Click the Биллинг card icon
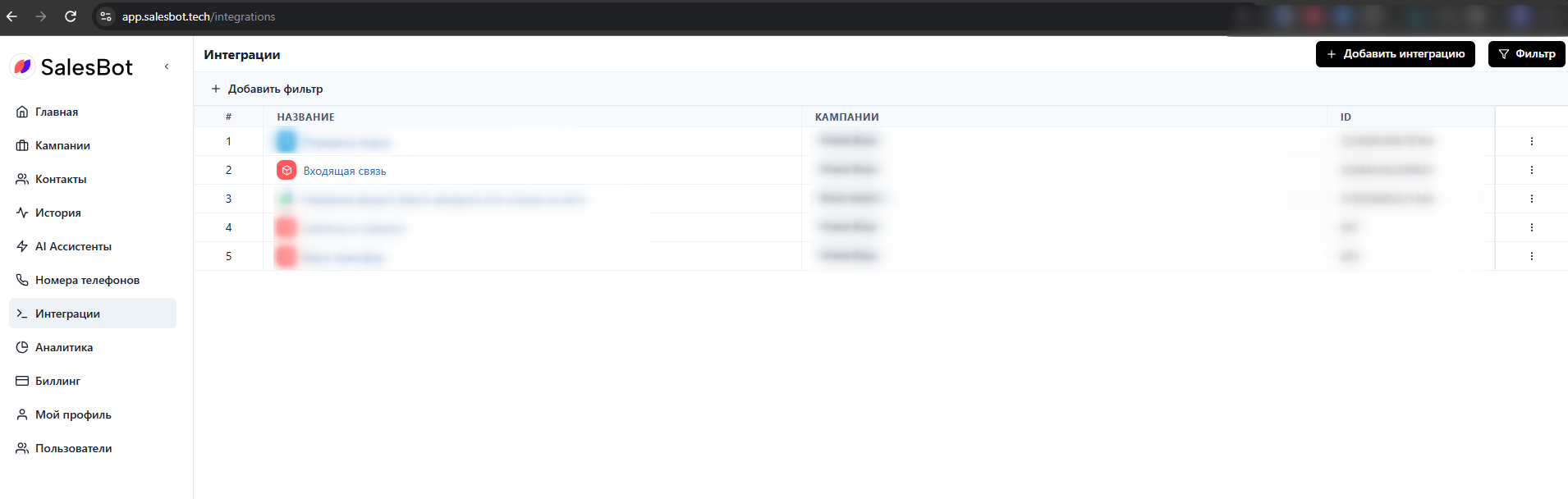Viewport: 1568px width, 499px height. [22, 381]
